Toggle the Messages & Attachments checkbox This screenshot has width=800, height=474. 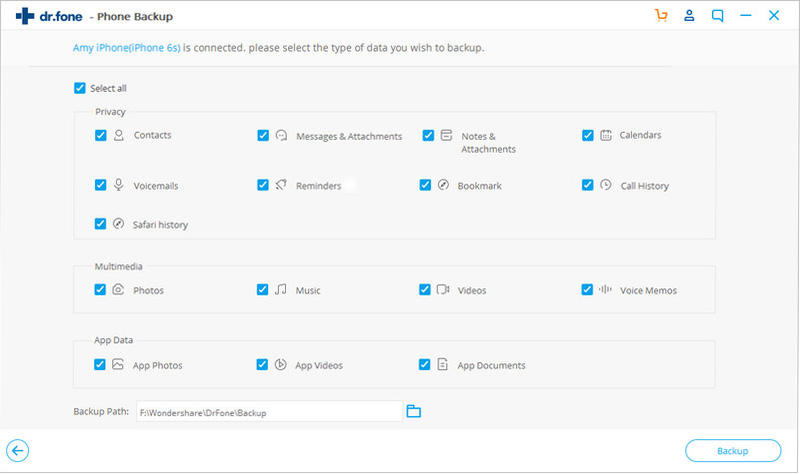point(263,135)
